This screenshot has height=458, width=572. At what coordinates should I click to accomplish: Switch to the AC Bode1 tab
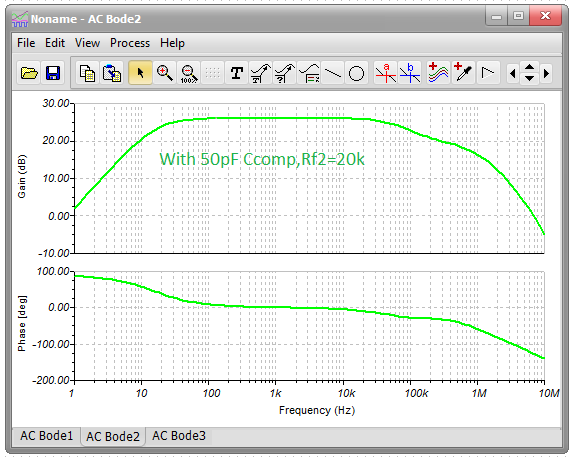click(x=46, y=436)
